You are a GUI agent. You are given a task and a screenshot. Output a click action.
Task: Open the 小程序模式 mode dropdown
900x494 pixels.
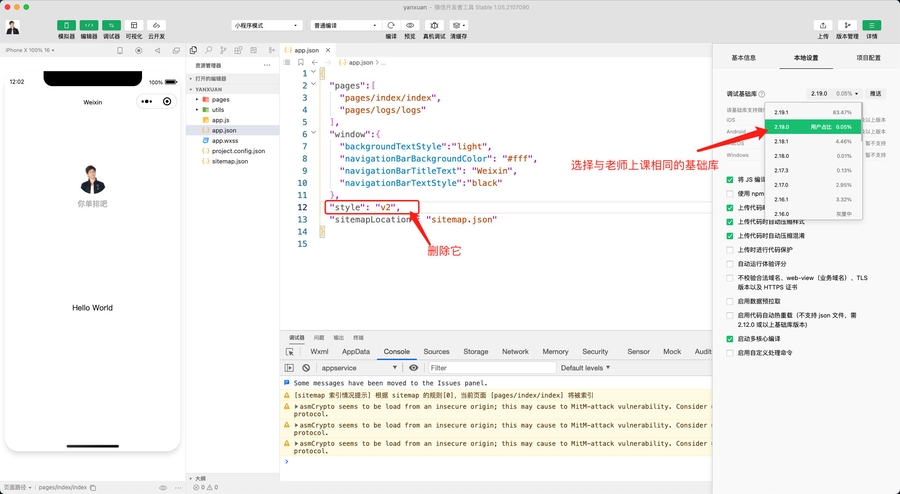click(266, 25)
